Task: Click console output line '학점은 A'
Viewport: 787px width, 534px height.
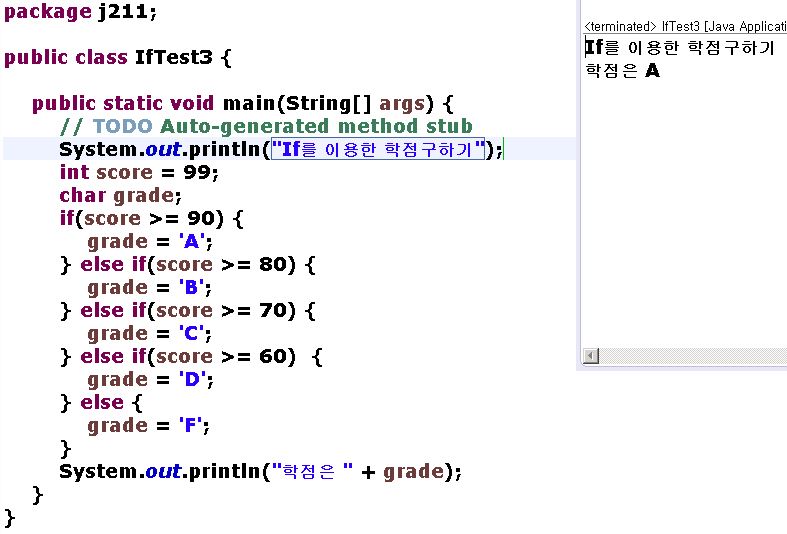Action: point(622,70)
